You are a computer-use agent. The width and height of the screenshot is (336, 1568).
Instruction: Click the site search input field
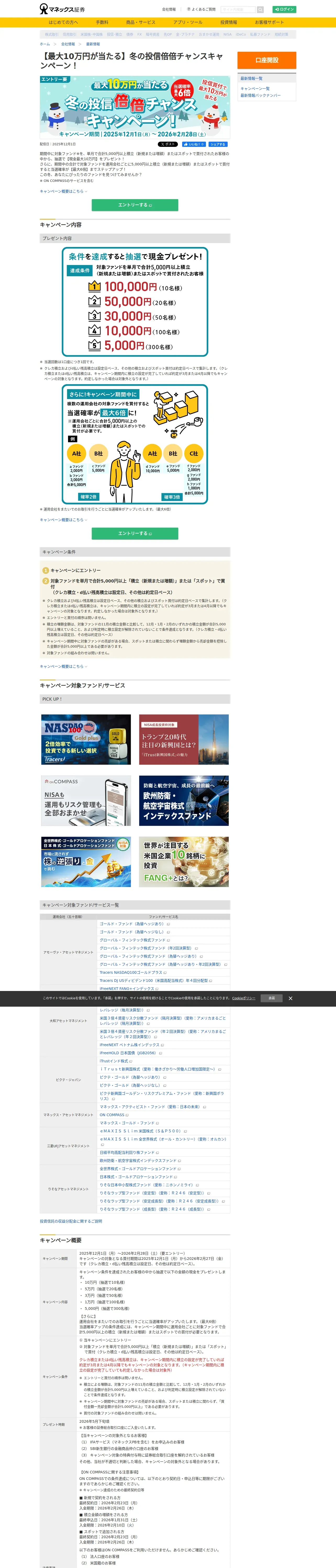point(238,10)
